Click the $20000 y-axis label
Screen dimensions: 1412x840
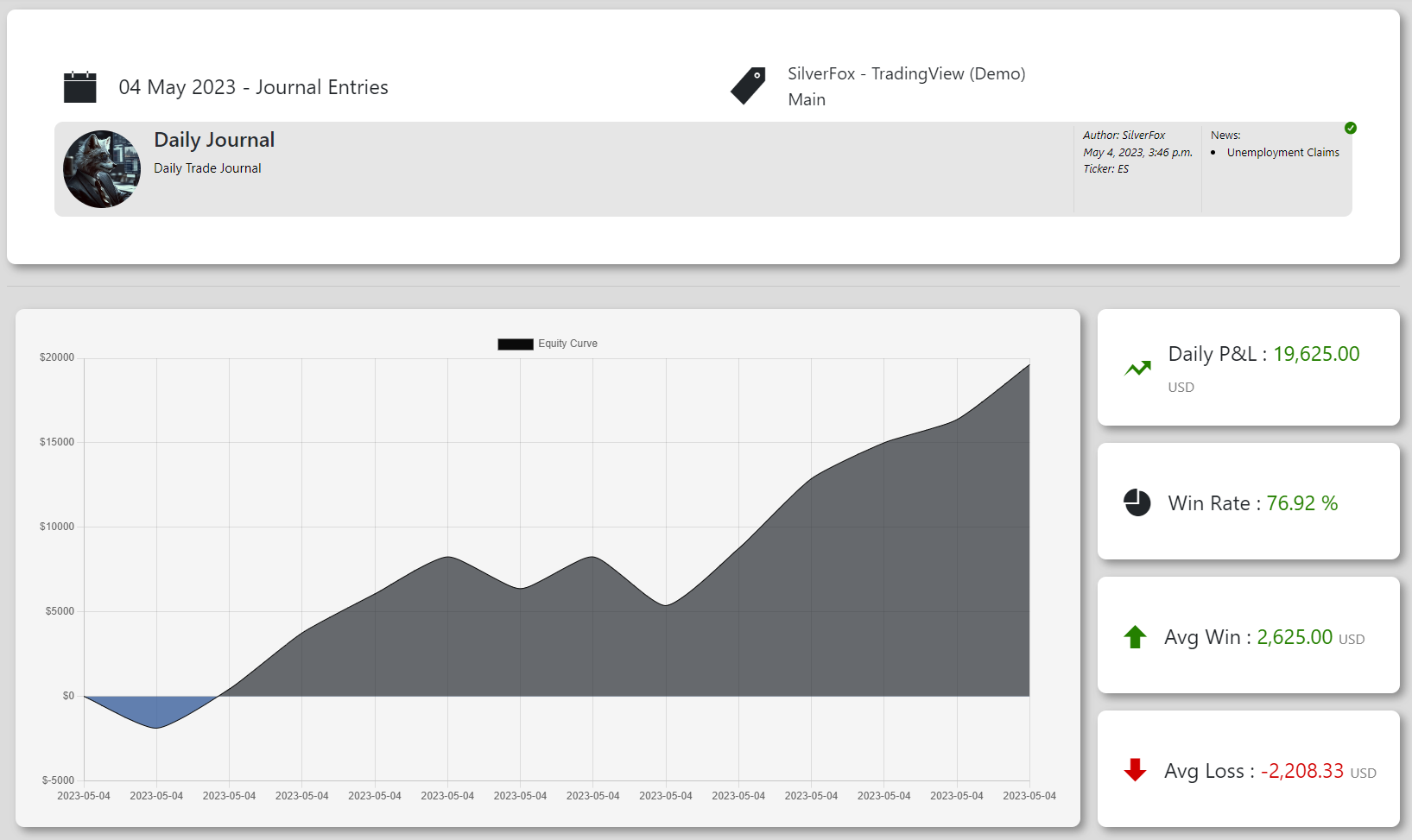coord(57,357)
